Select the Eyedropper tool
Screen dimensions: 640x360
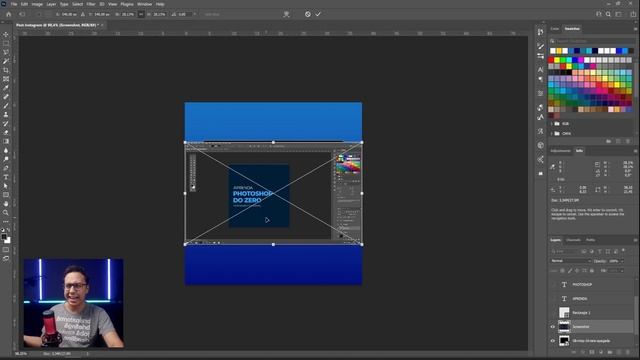[x=6, y=88]
